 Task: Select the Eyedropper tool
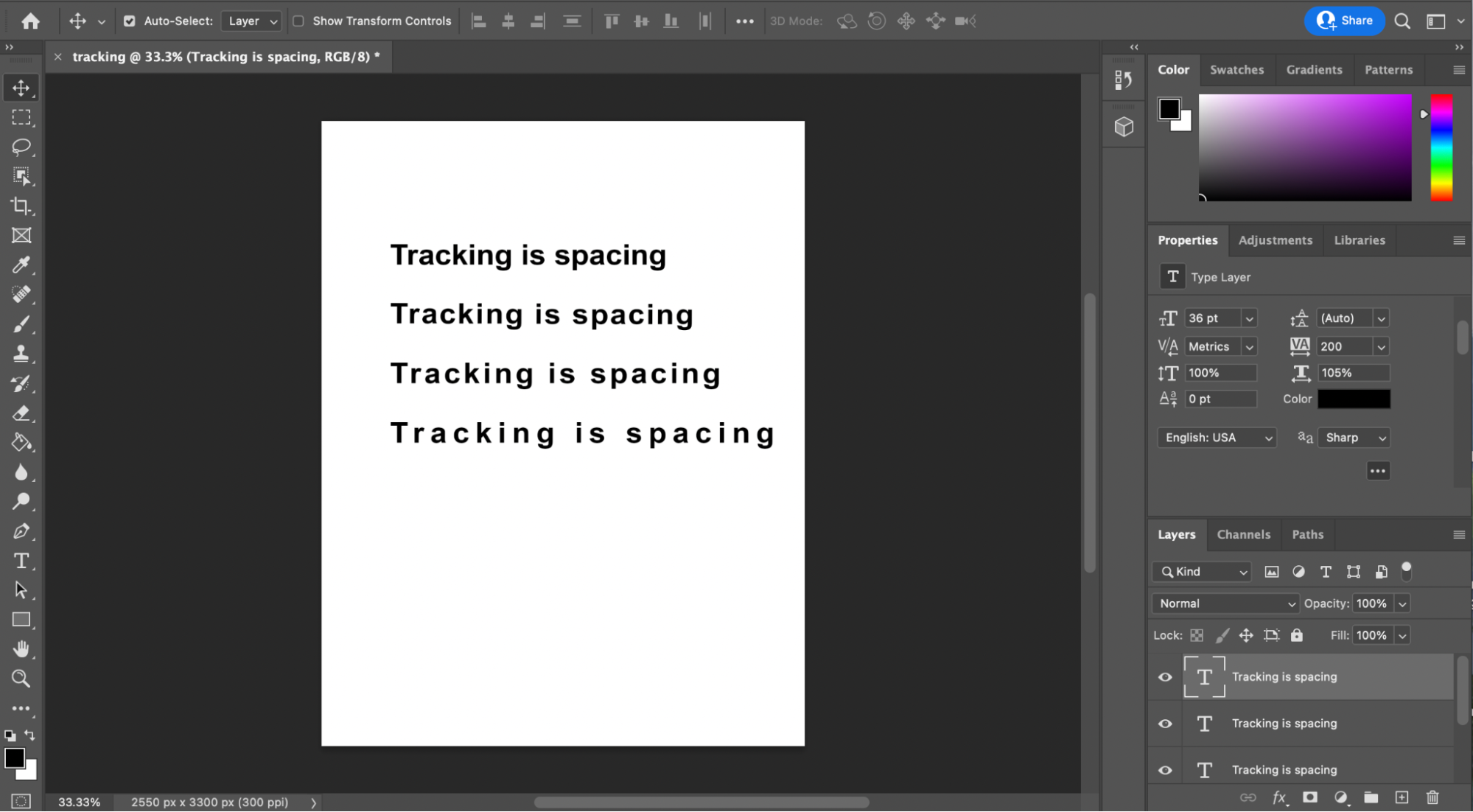21,265
